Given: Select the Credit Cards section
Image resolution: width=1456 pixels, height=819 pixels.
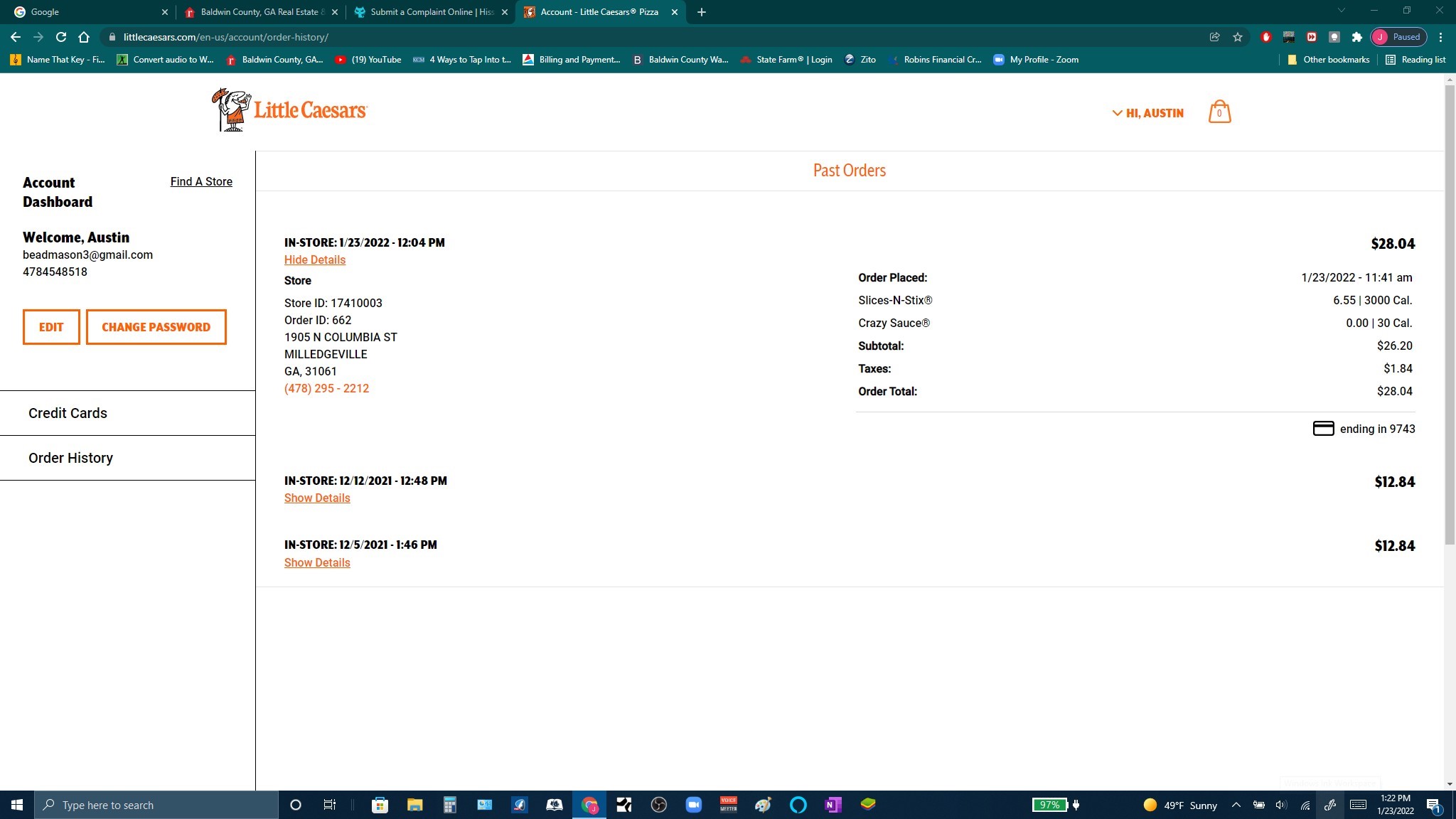Looking at the screenshot, I should (68, 413).
